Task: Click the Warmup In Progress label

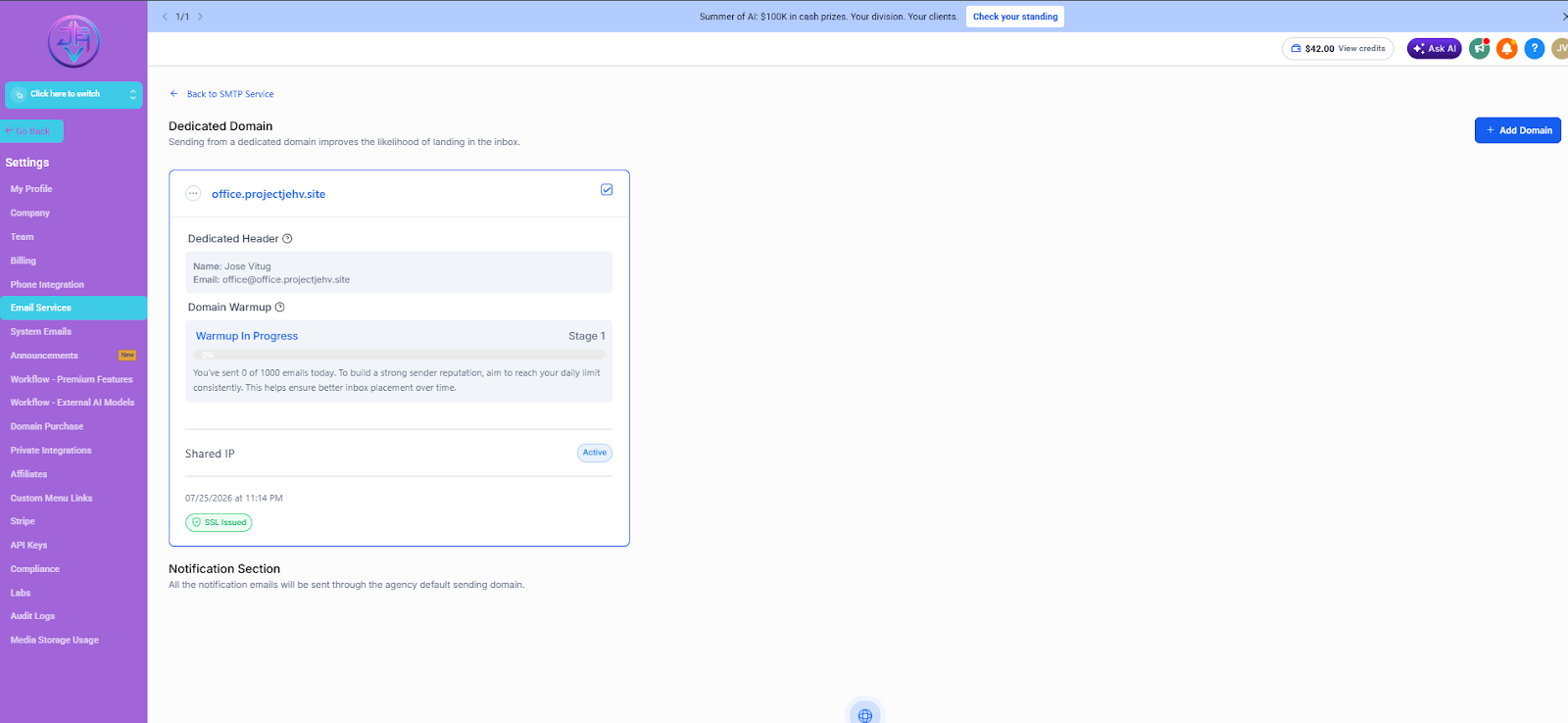Action: [247, 336]
